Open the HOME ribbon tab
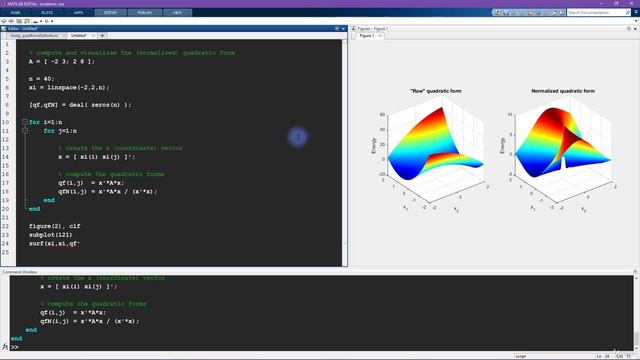The height and width of the screenshot is (360, 640). point(16,13)
